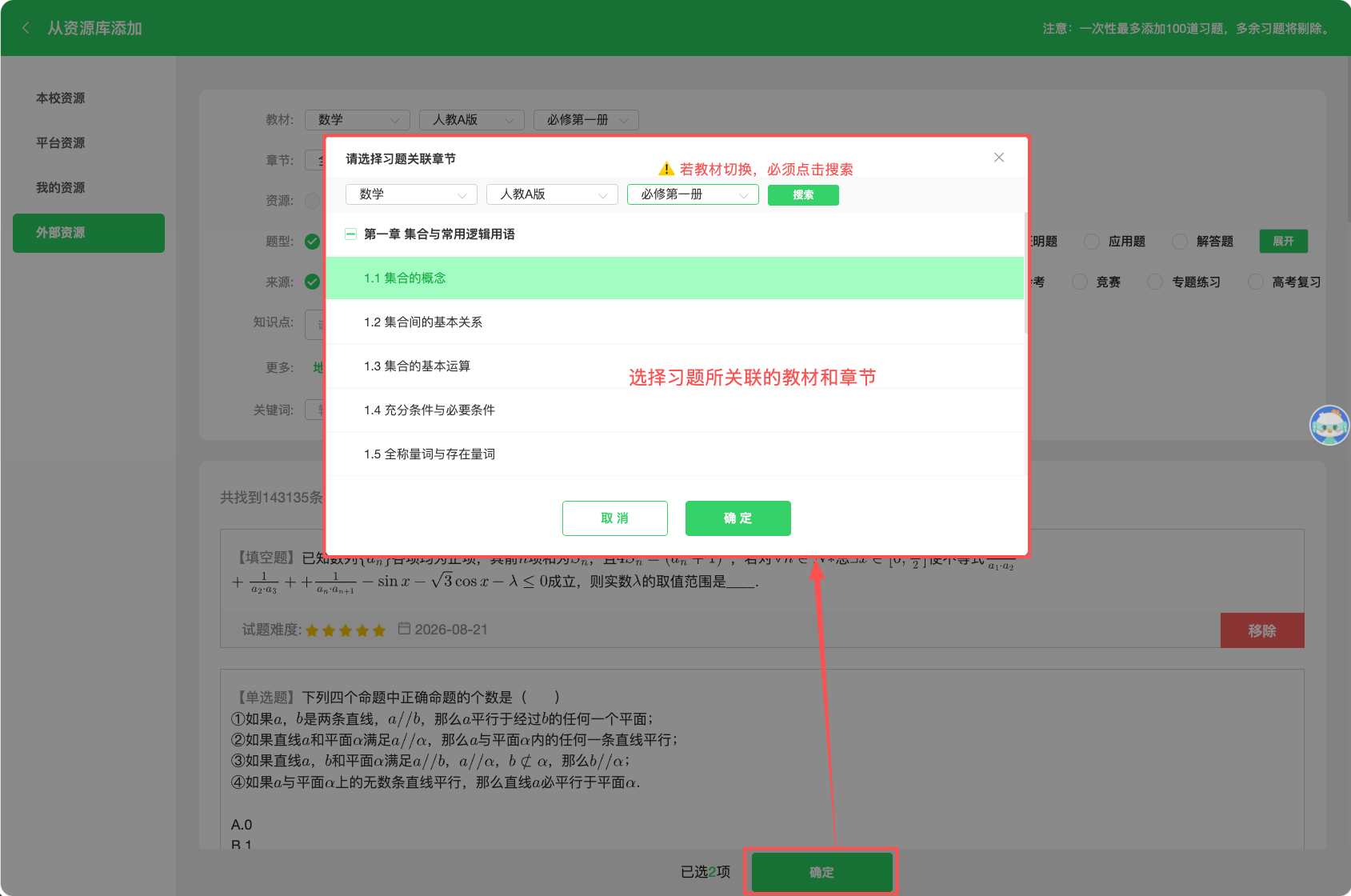Open the dialog's 人教A版 edition dropdown

pos(552,194)
